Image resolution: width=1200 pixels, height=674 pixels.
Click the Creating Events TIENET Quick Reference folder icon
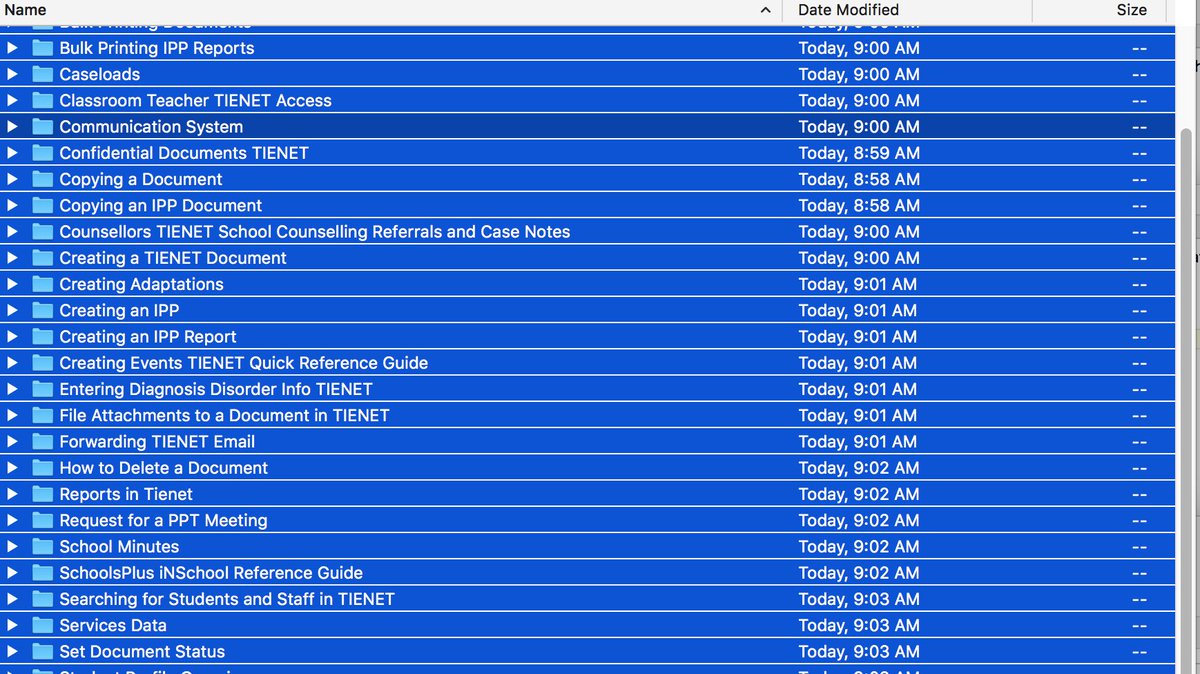tap(42, 363)
